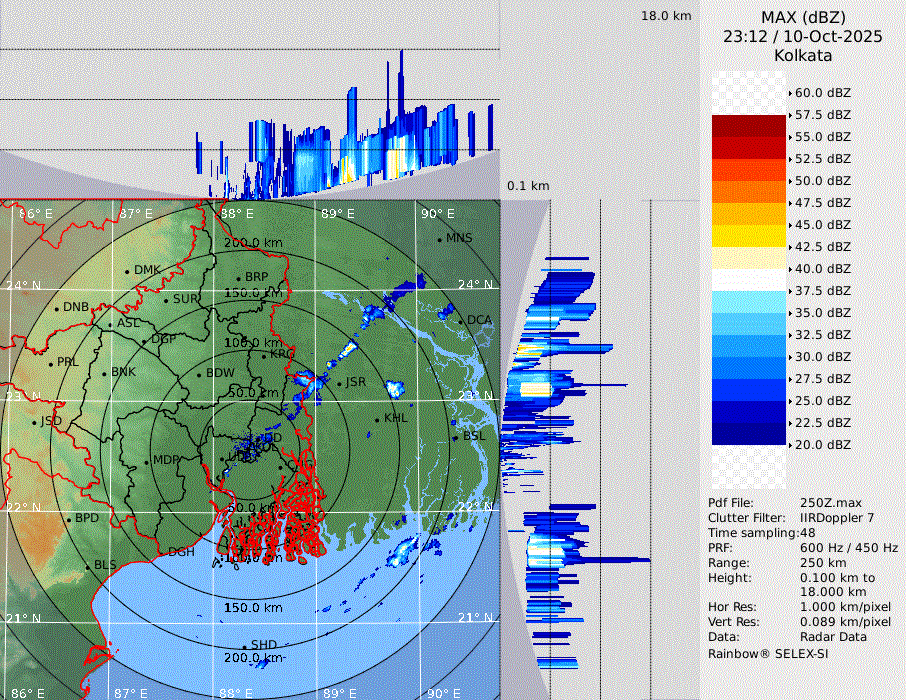Click the Rainbow SELEX-SI credit text
Image resolution: width=906 pixels, height=700 pixels.
click(x=768, y=653)
